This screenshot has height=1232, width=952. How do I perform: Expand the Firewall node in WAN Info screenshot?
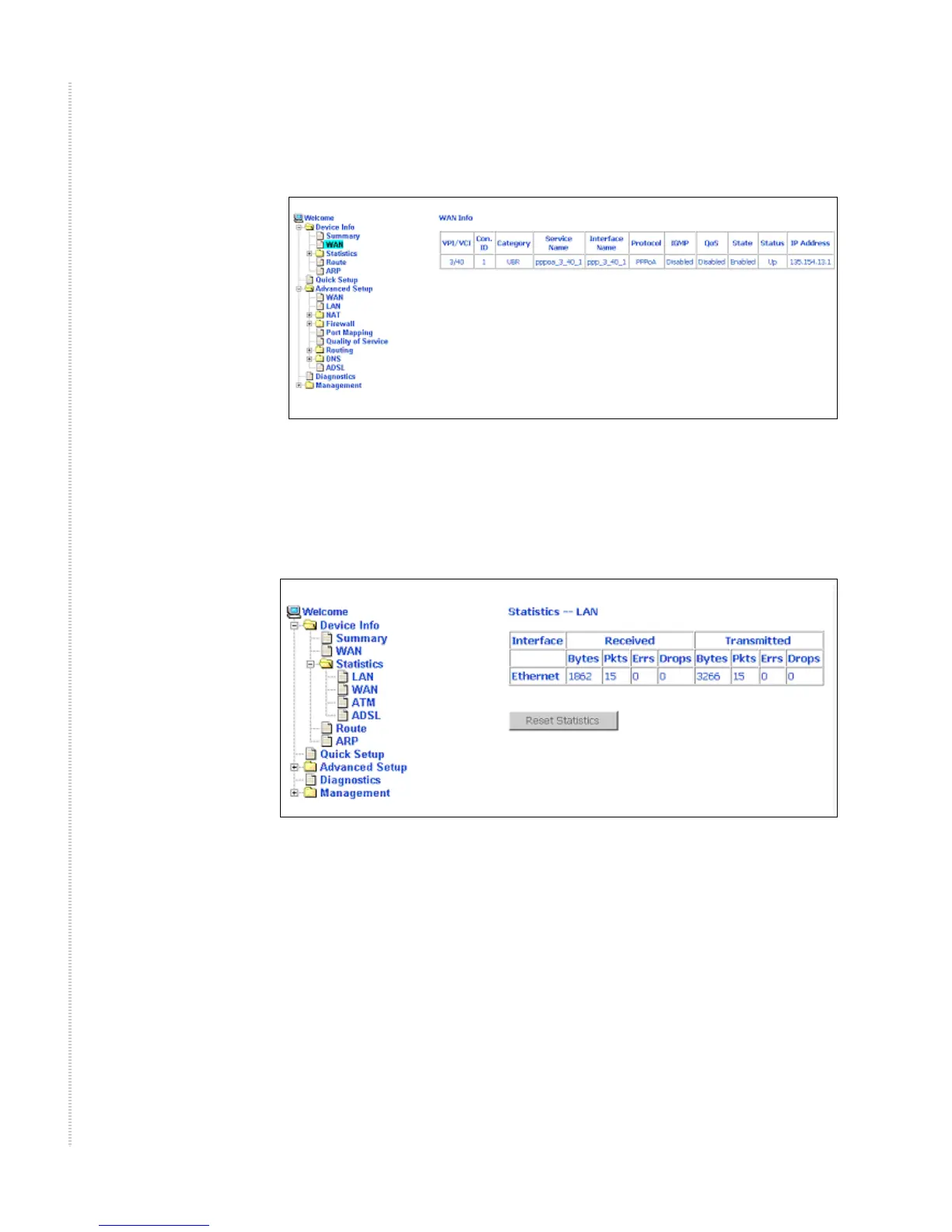309,324
